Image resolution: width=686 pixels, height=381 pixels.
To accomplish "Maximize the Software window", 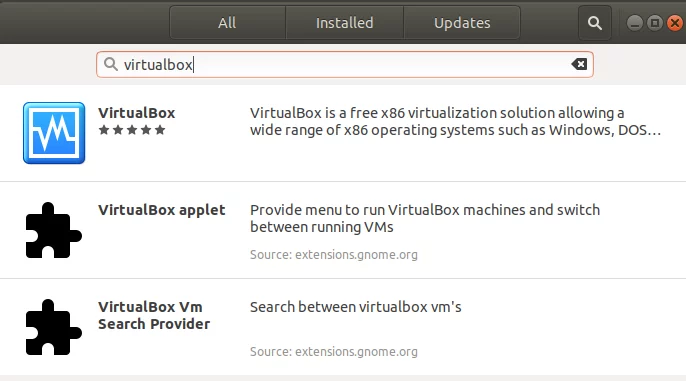I will point(654,23).
